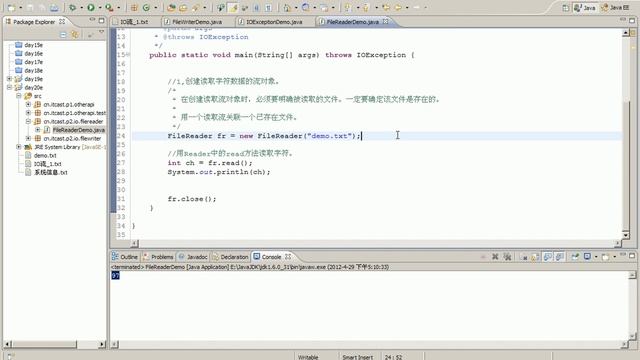640x360 pixels.
Task: Click the Display Selected Console icon
Action: pyautogui.click(x=587, y=257)
